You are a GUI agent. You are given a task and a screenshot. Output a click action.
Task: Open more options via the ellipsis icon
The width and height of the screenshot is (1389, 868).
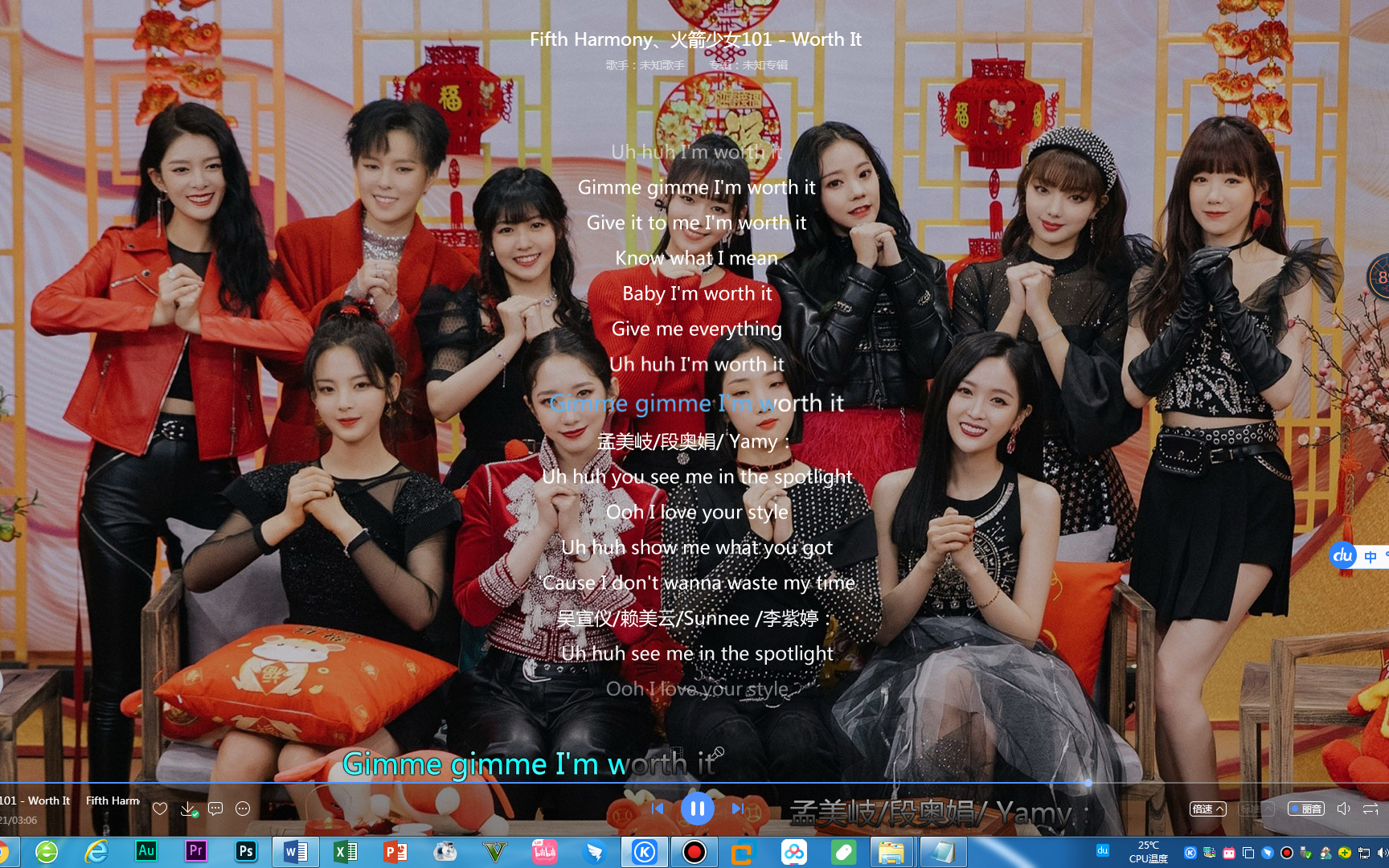pyautogui.click(x=241, y=809)
